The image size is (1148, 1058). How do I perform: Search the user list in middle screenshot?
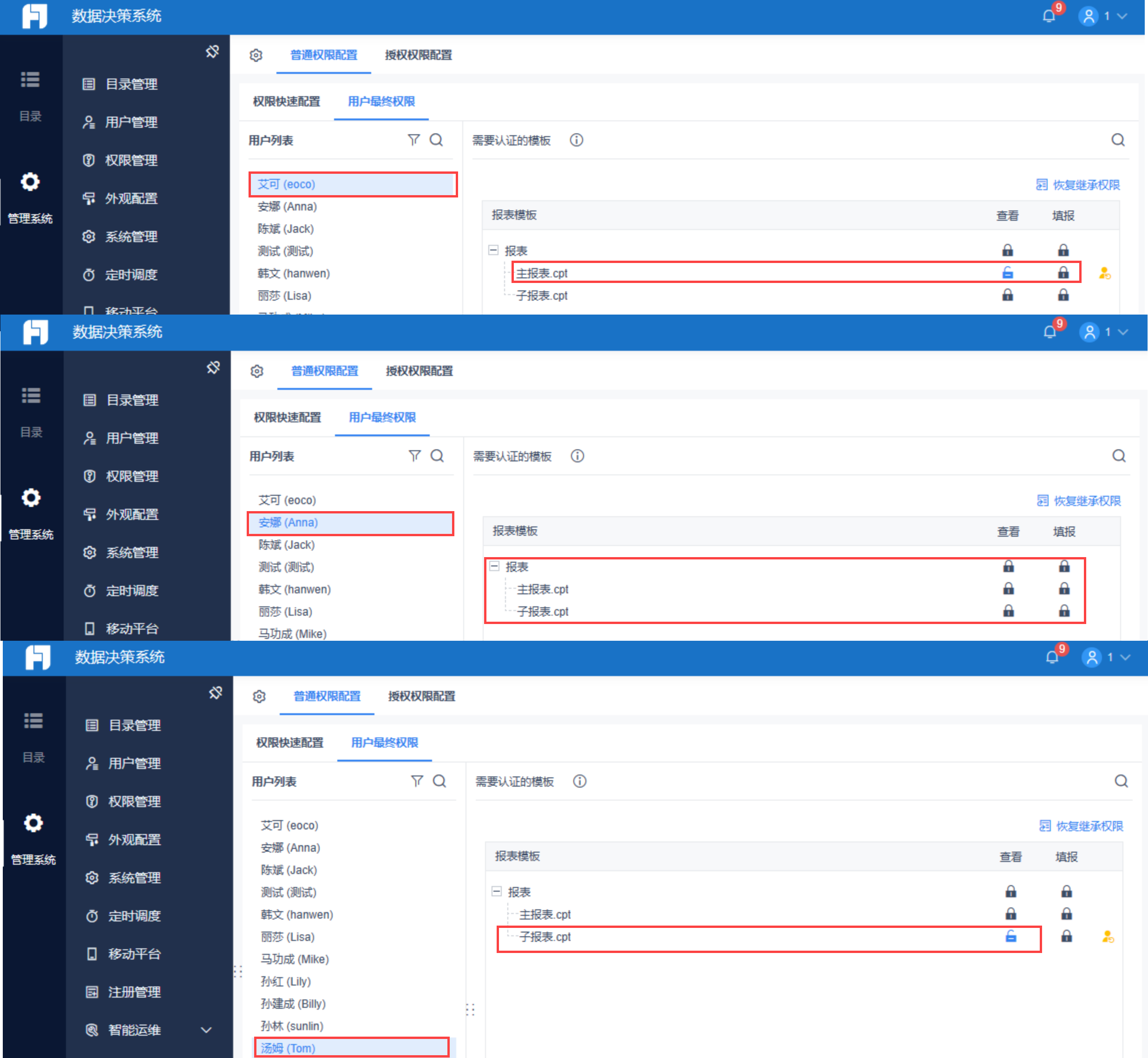click(x=438, y=456)
